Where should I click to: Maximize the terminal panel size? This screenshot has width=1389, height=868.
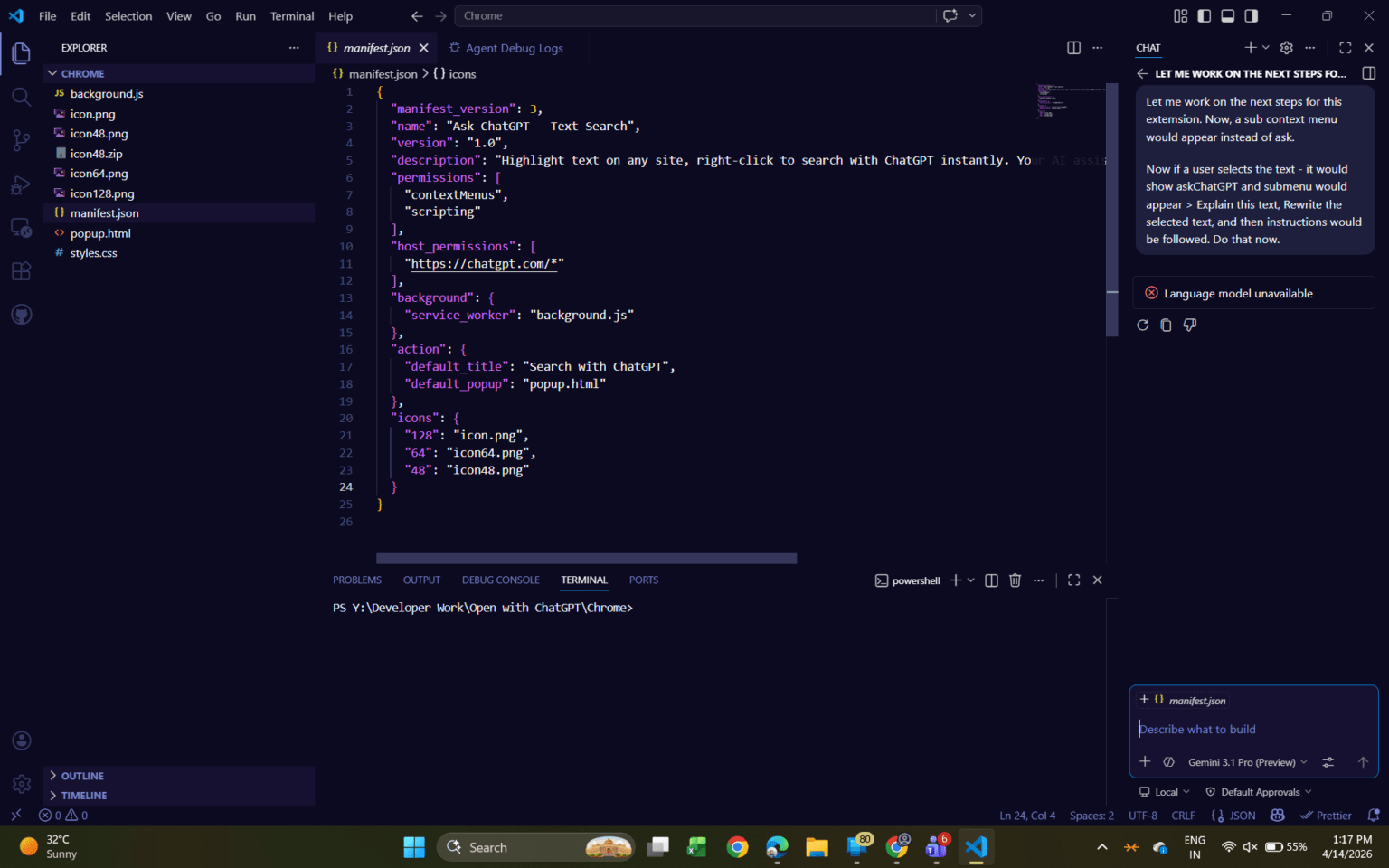1074,580
